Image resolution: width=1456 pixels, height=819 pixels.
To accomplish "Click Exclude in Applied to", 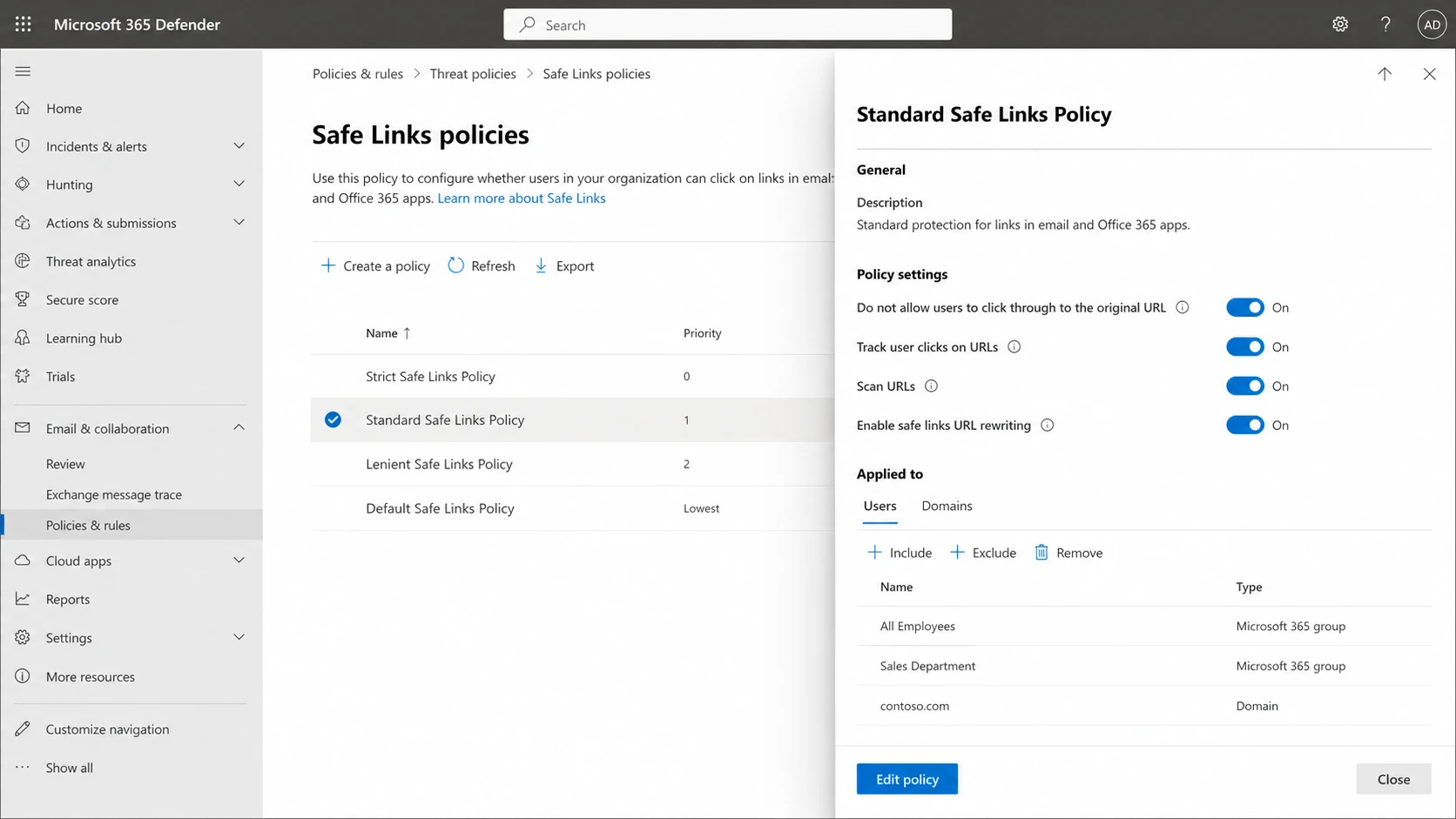I will tap(982, 553).
